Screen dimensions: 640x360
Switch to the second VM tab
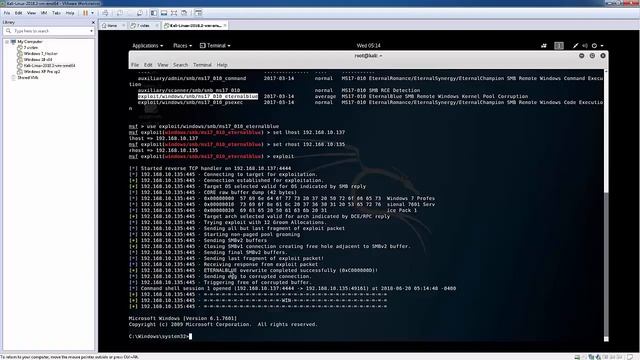pyautogui.click(x=143, y=25)
